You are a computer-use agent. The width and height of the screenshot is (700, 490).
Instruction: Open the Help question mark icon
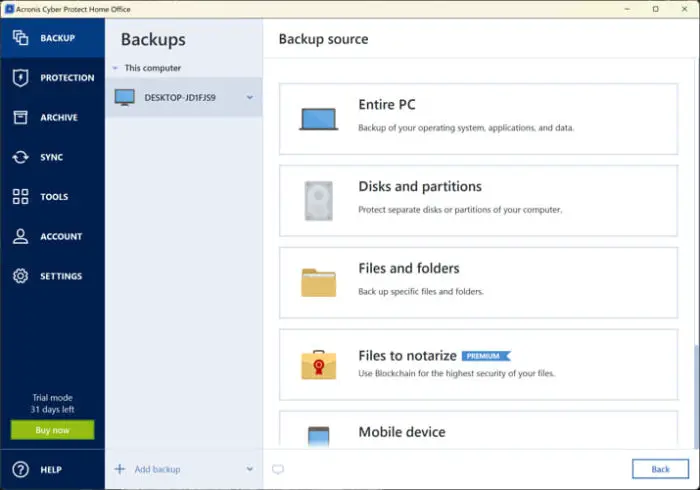(20, 469)
